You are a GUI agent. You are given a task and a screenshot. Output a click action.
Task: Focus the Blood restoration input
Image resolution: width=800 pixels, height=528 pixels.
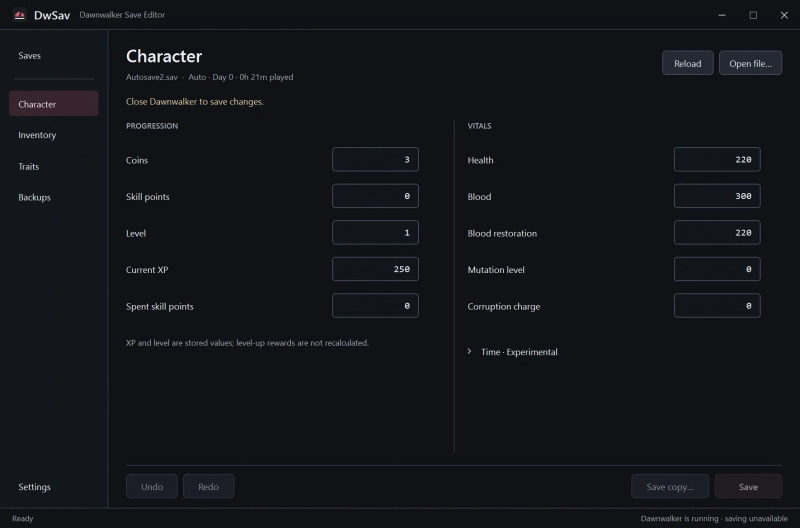(x=717, y=233)
